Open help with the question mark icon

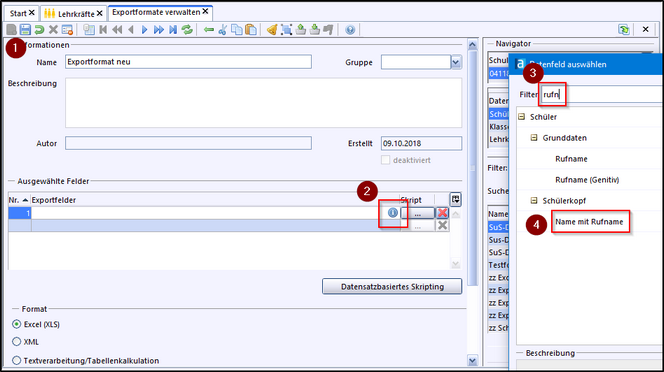350,30
